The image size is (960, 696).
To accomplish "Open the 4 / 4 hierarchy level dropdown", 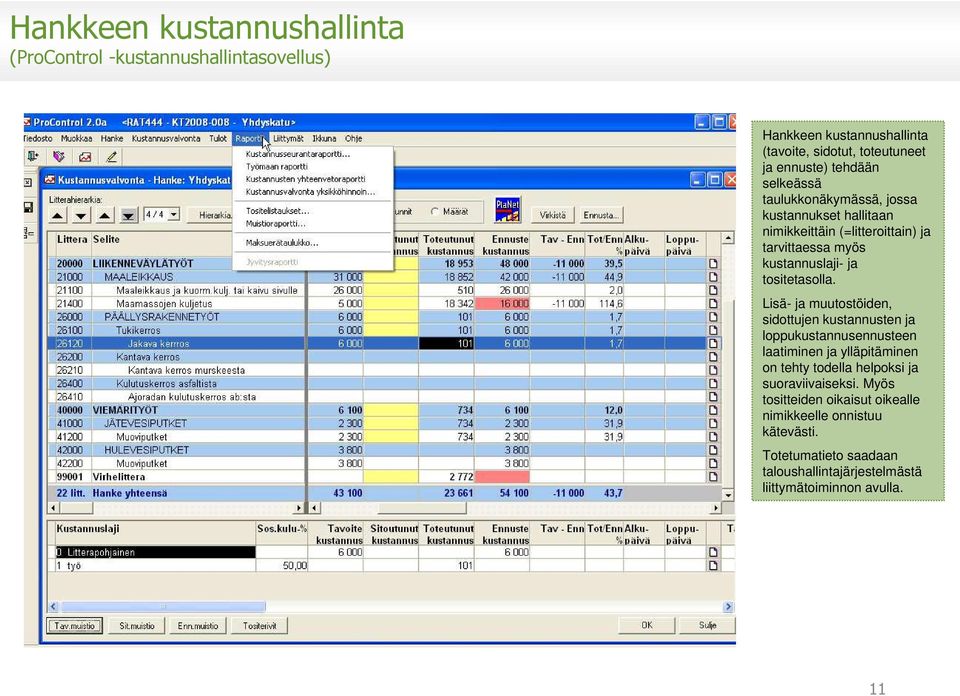I will 174,214.
